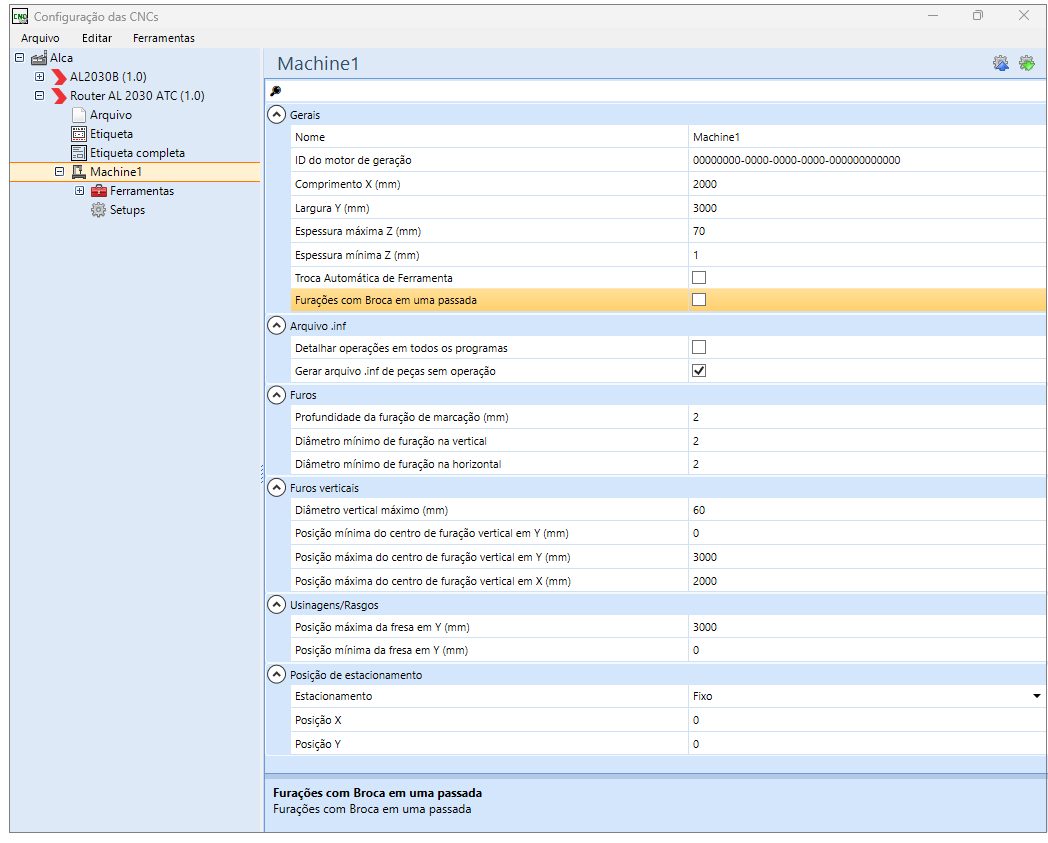This screenshot has width=1048, height=843.
Task: Click the gear icon with the green arrow
Action: coord(1027,64)
